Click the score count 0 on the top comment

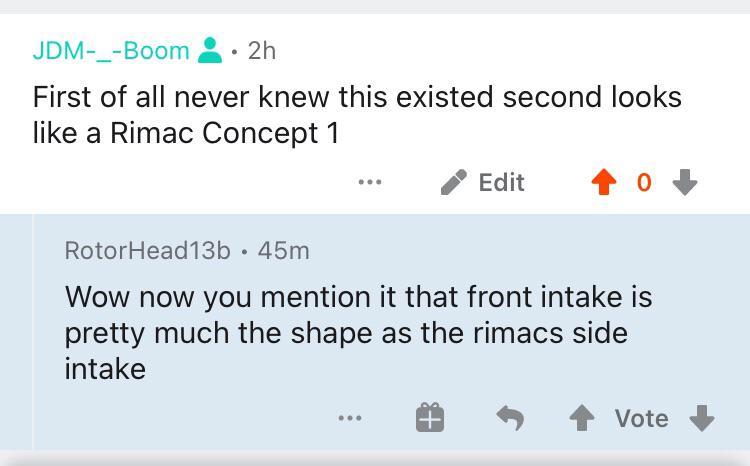(644, 182)
